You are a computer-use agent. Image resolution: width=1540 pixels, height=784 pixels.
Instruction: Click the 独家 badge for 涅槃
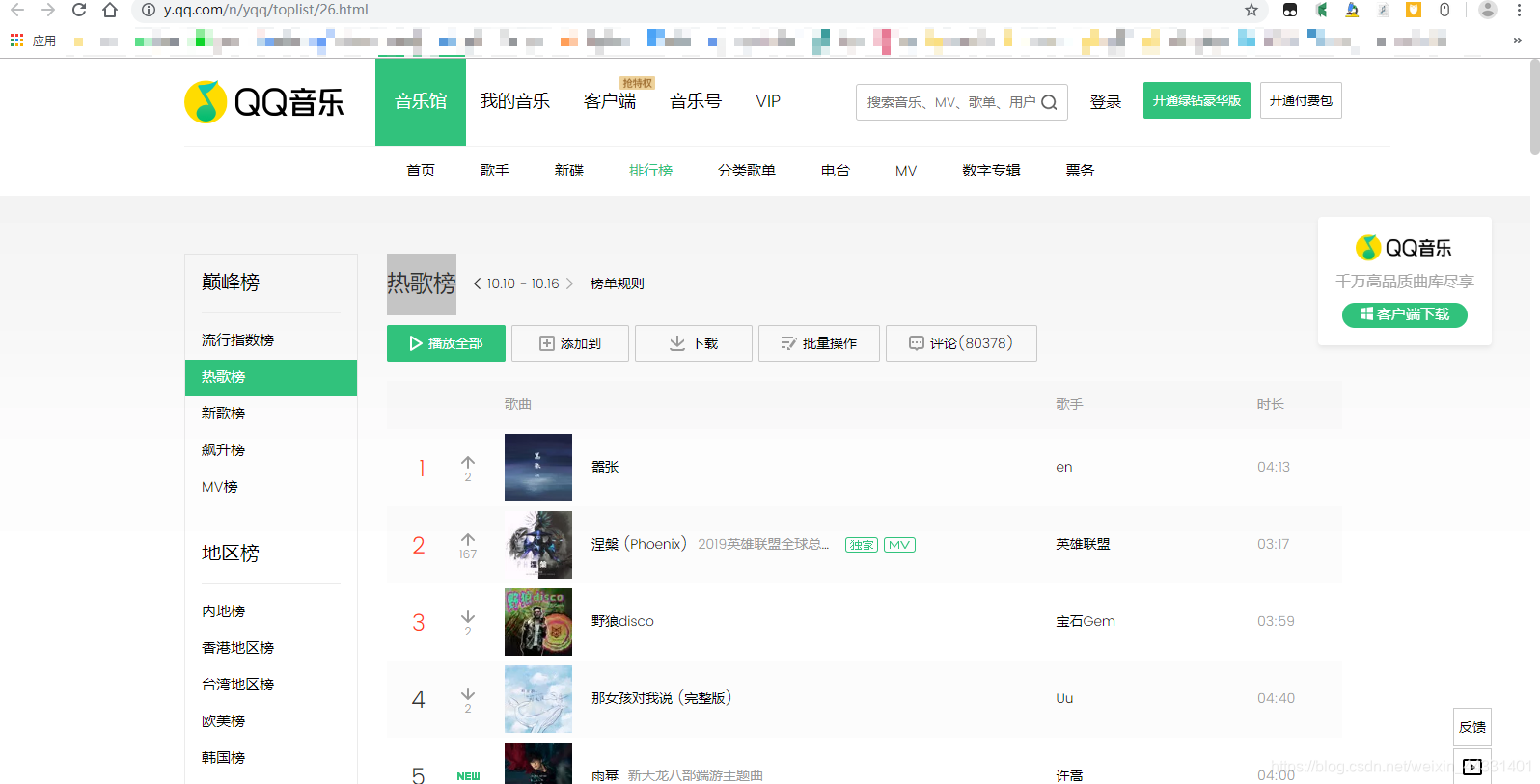pyautogui.click(x=862, y=545)
